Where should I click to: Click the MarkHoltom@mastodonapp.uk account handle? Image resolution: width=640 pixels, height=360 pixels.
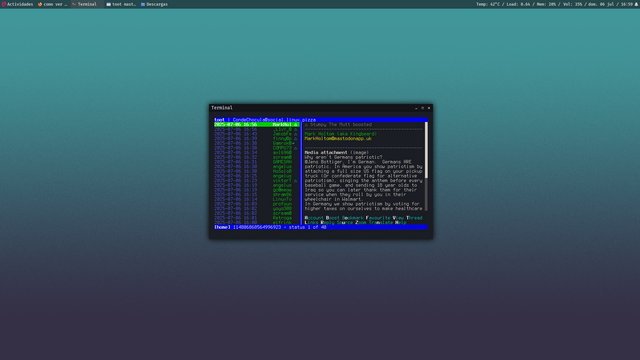[338, 139]
